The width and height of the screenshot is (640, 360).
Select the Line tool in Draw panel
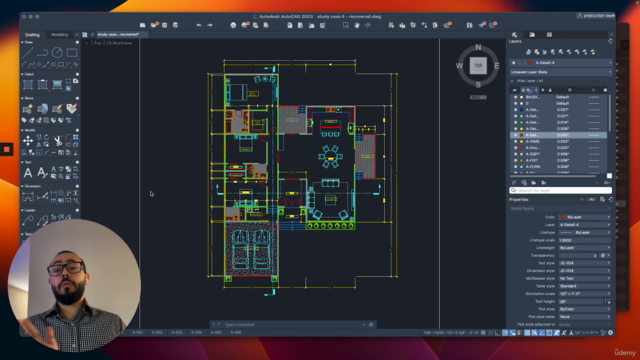[x=28, y=53]
